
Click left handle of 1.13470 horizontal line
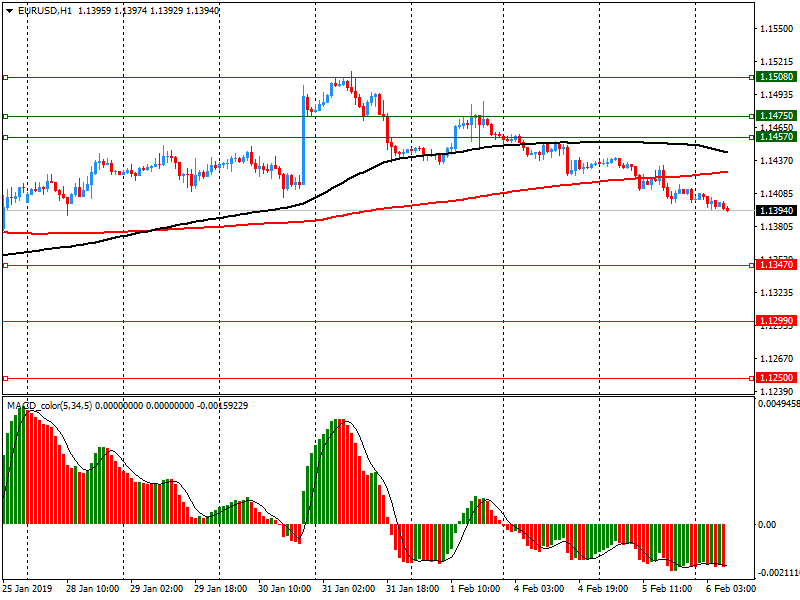click(5, 265)
